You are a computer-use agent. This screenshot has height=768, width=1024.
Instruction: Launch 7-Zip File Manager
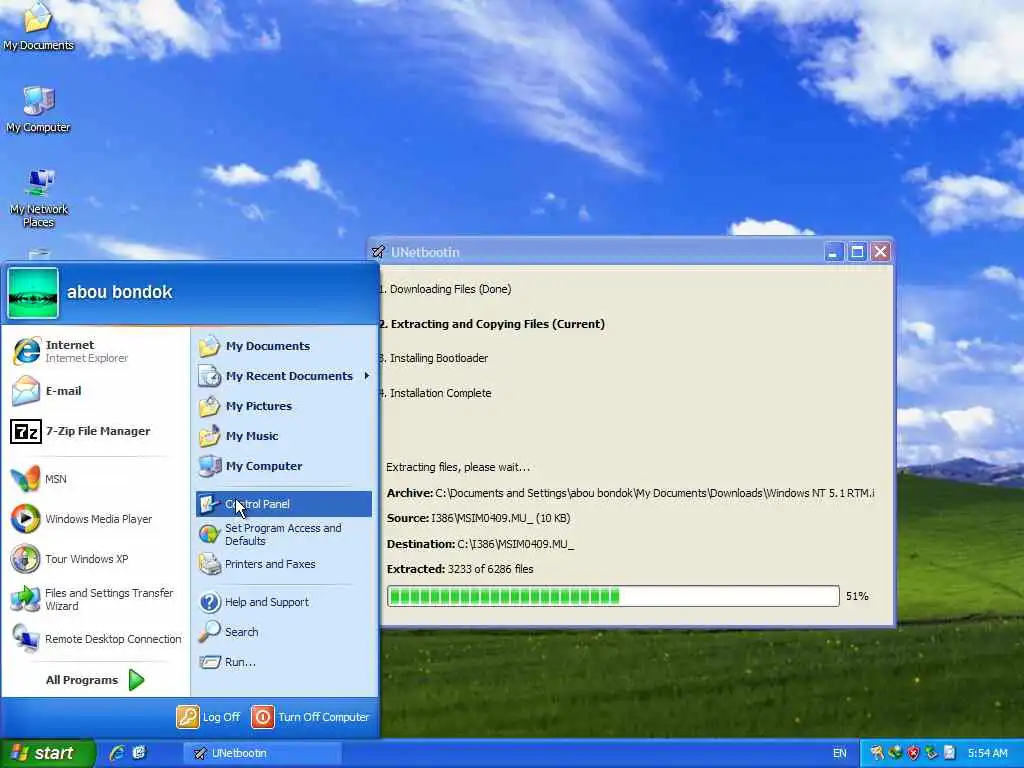pyautogui.click(x=95, y=431)
